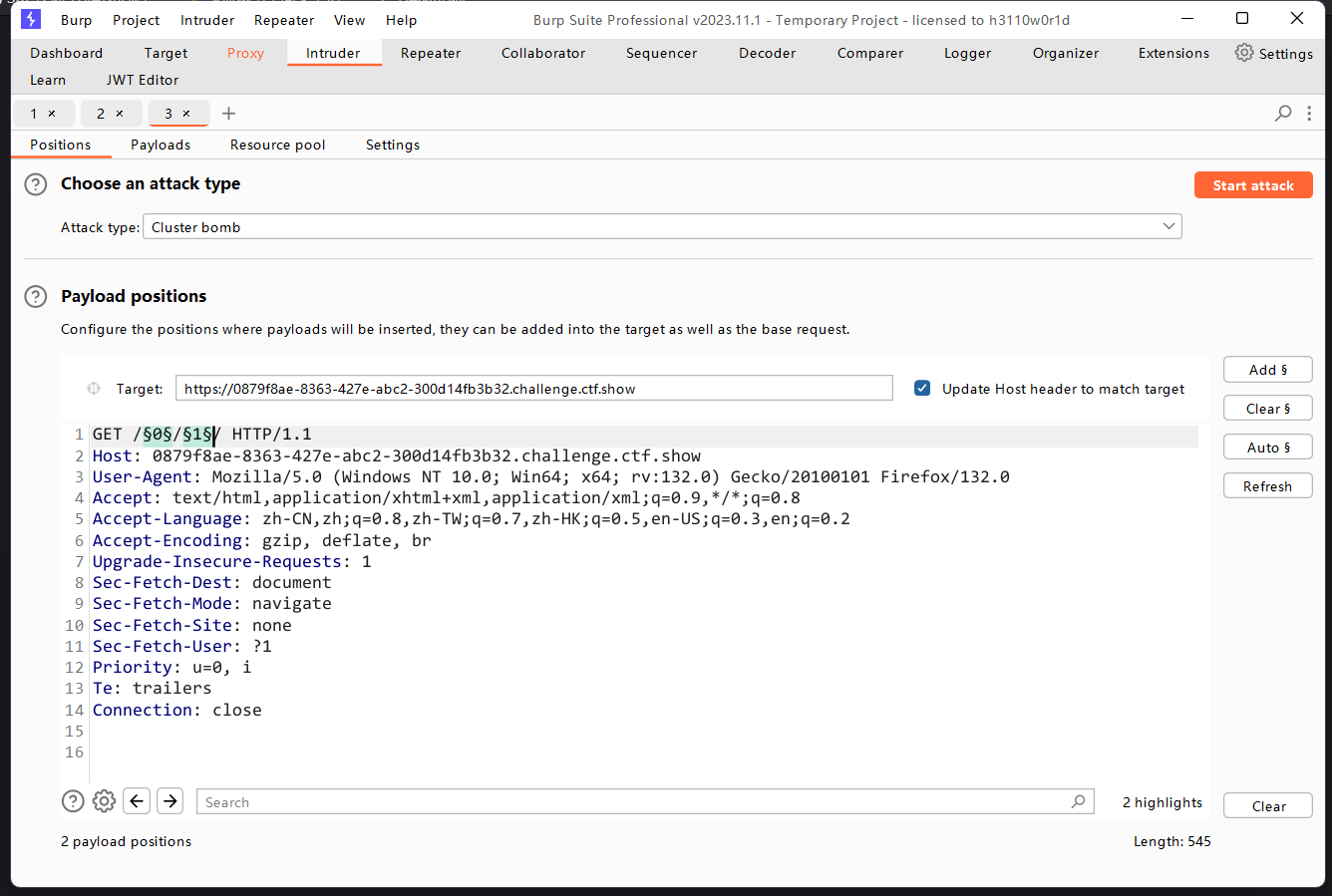1332x896 pixels.
Task: Click the Clear button beside highlights count
Action: click(1268, 806)
